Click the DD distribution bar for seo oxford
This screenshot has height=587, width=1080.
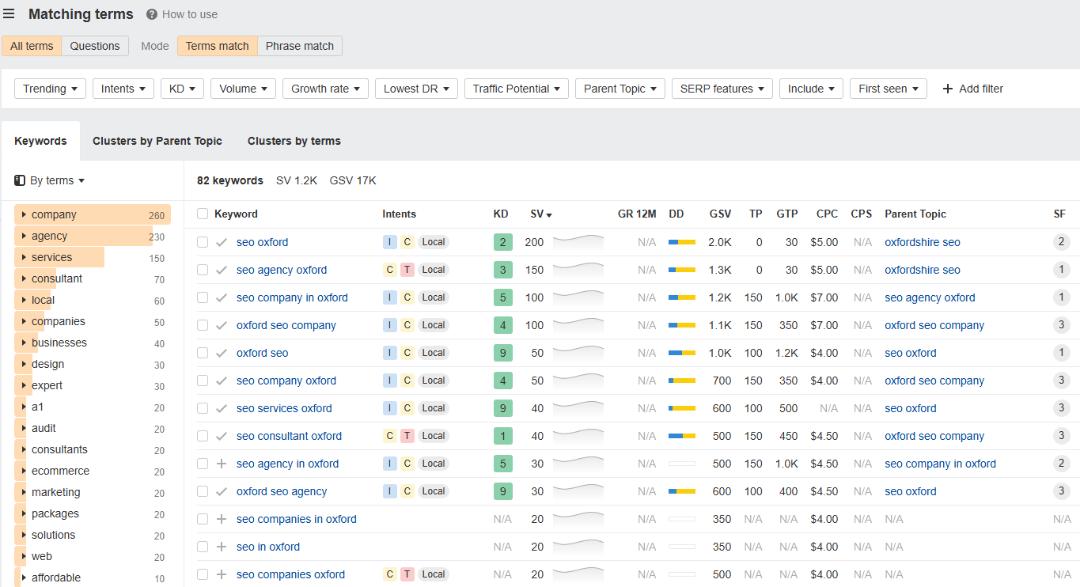681,242
